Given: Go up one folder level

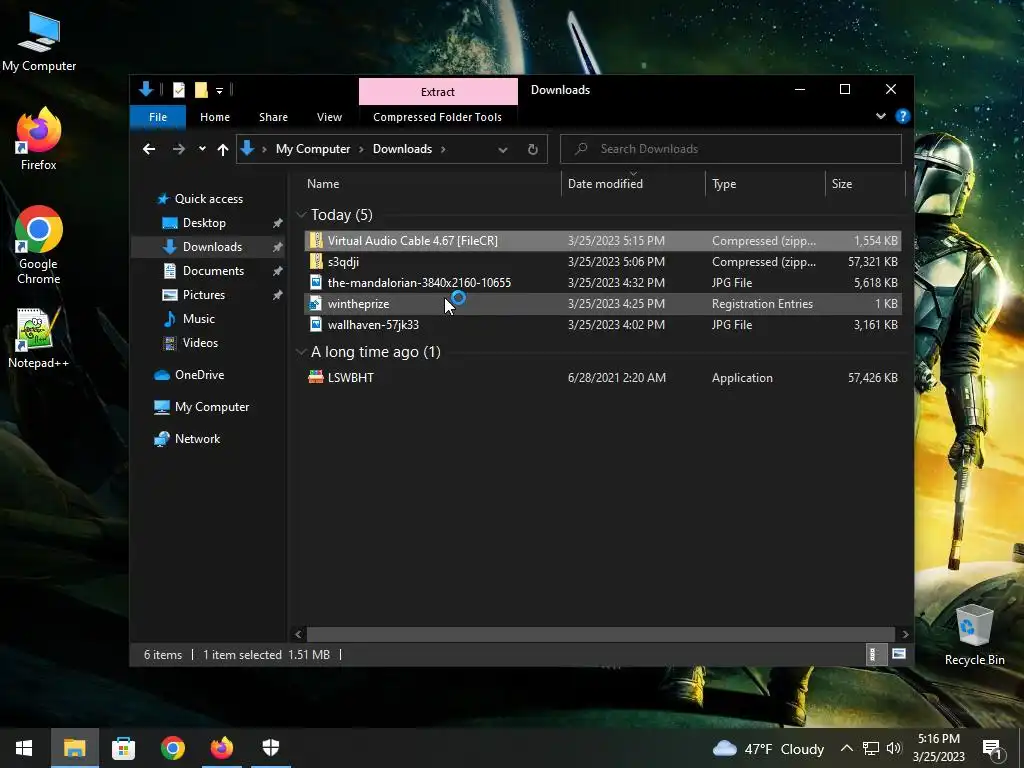Looking at the screenshot, I should click(223, 150).
